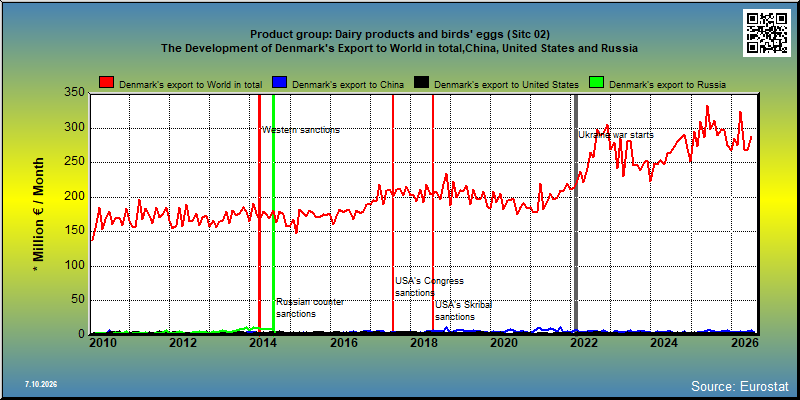Image resolution: width=800 pixels, height=400 pixels.
Task: Select legend label Denmark's export to Russia
Action: point(667,85)
